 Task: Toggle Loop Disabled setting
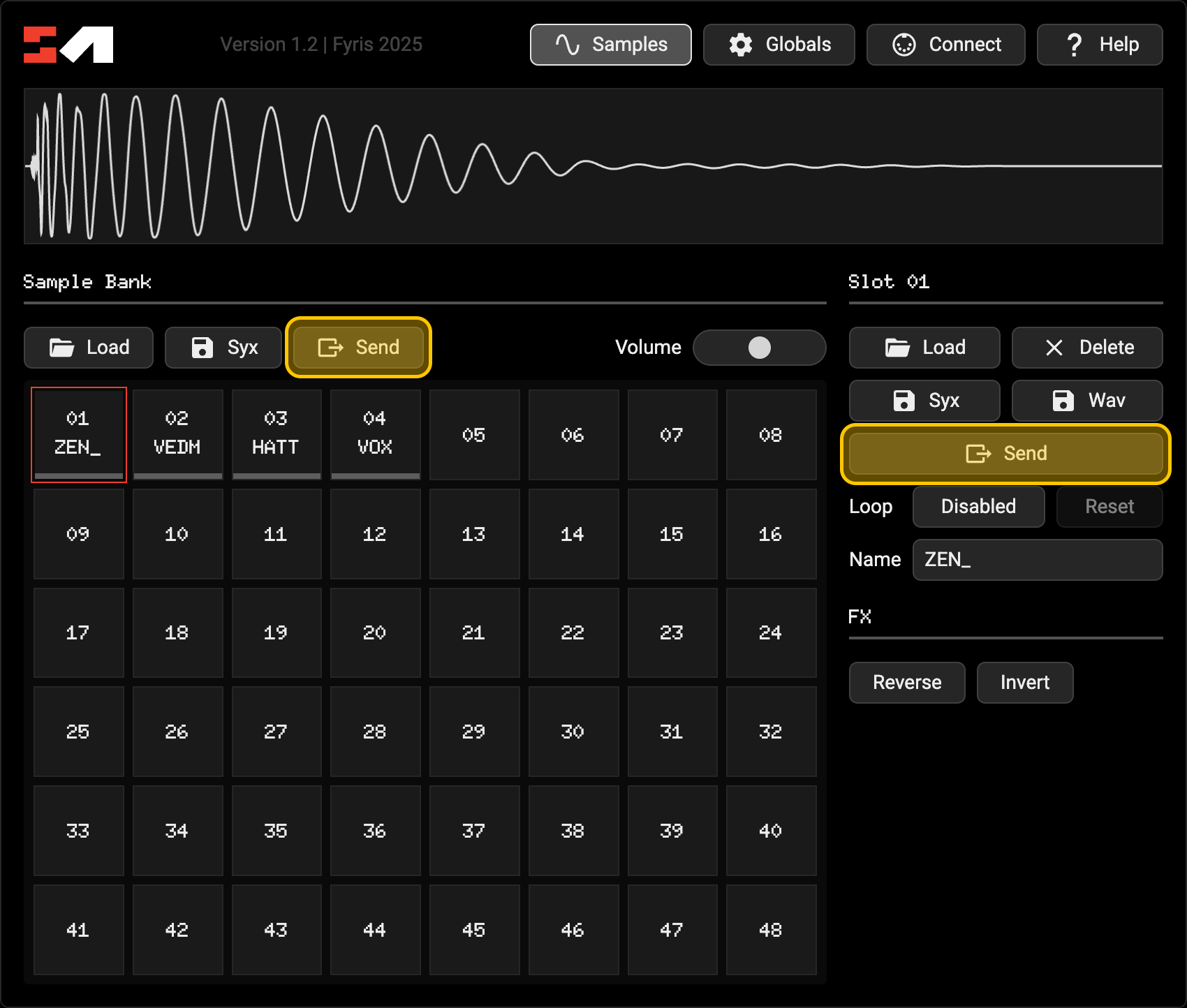(x=978, y=507)
